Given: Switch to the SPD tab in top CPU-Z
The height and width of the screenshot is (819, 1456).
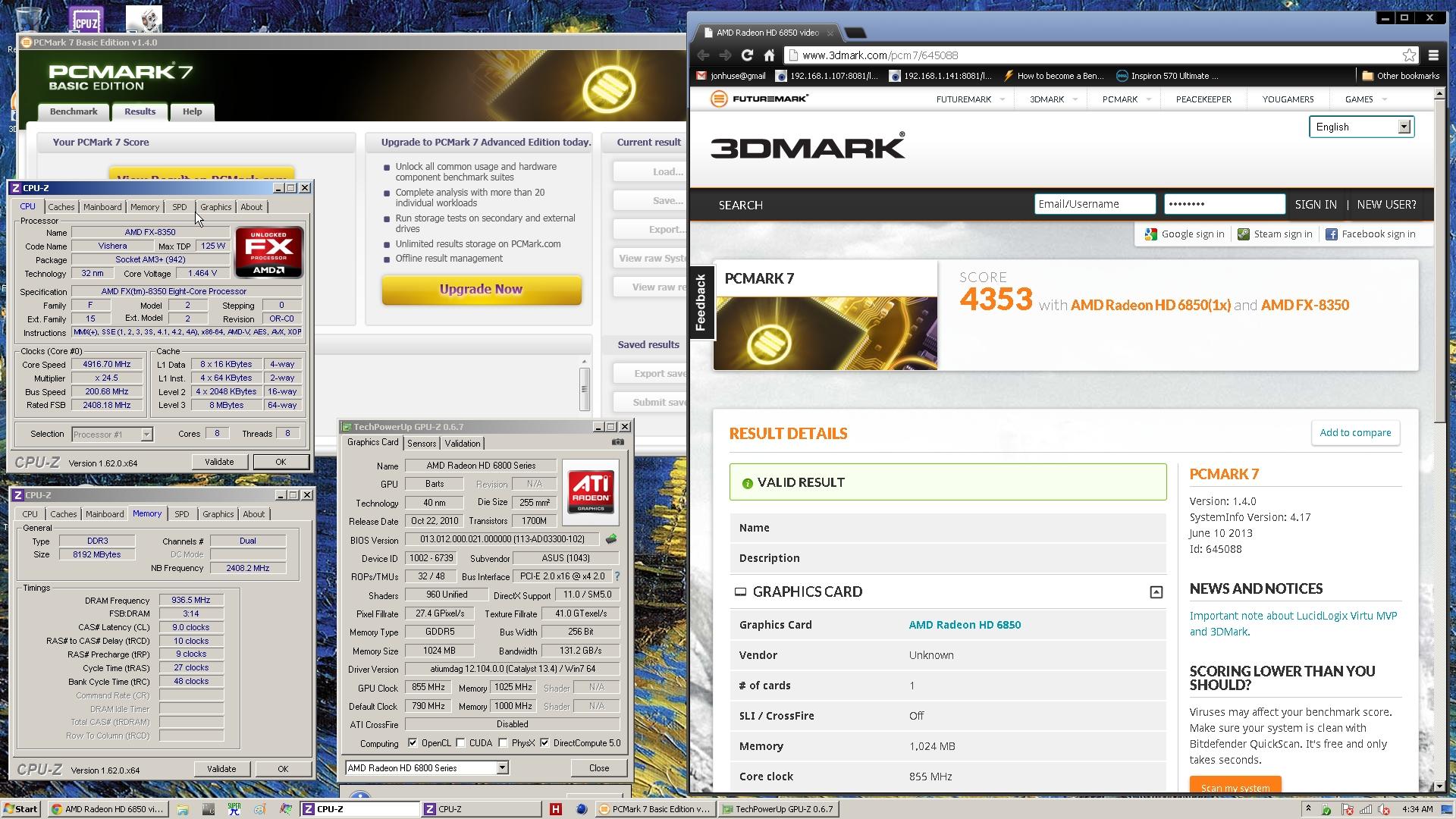Looking at the screenshot, I should pos(179,206).
